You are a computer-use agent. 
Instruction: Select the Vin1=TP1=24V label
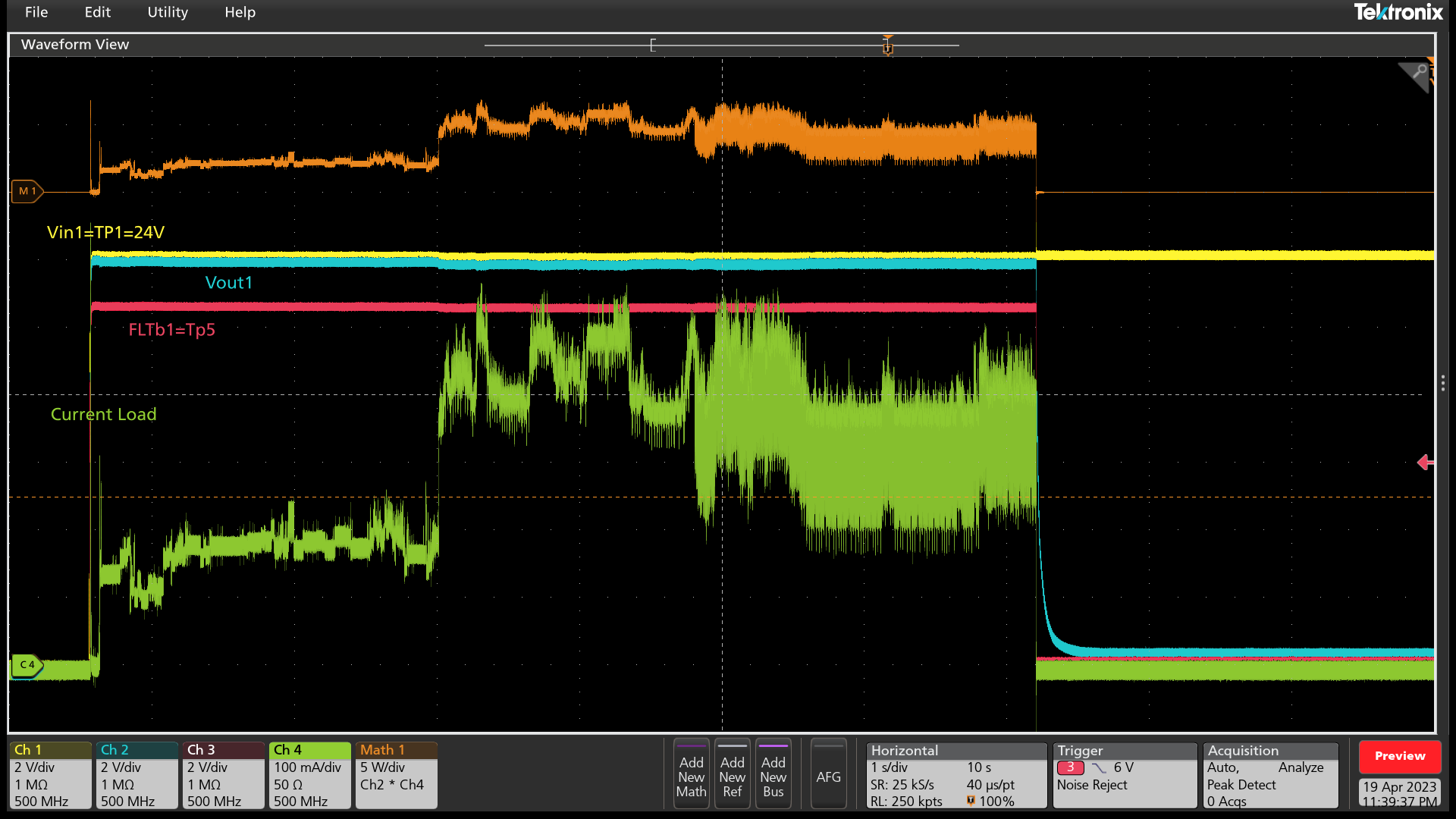pyautogui.click(x=105, y=233)
